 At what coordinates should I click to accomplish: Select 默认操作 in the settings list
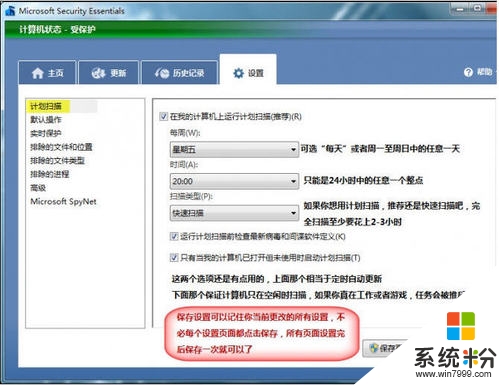(x=46, y=120)
